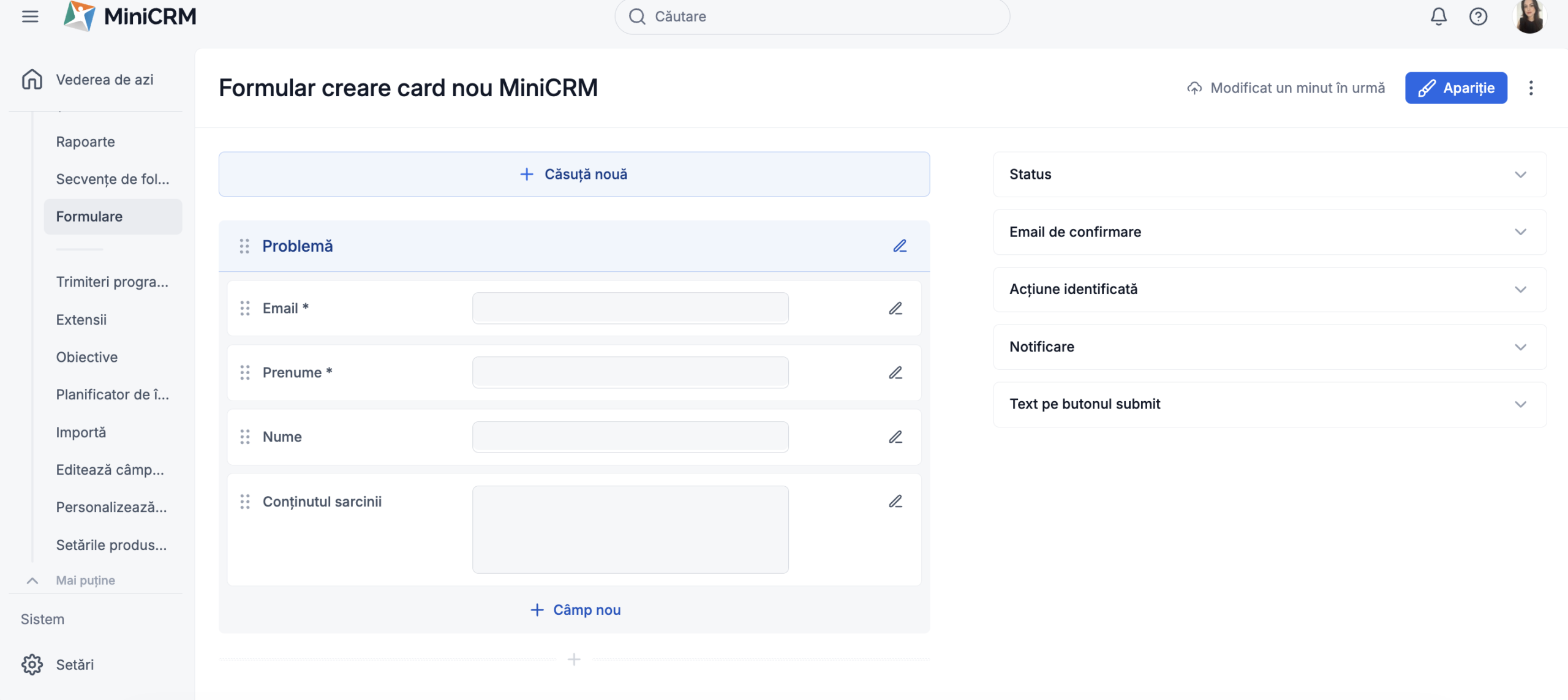
Task: Expand the Status panel
Action: tap(1269, 175)
